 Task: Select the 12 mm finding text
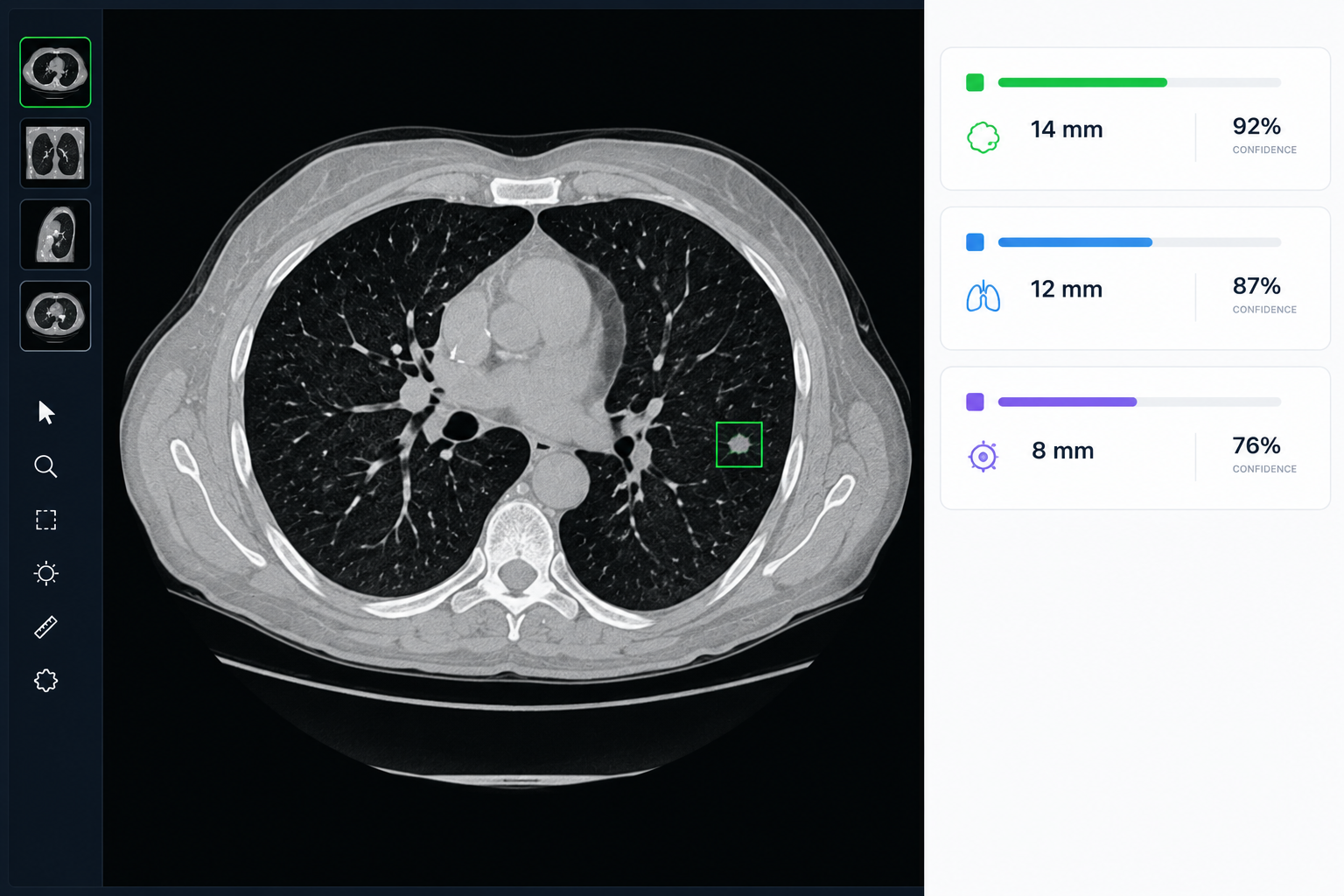(x=1067, y=290)
